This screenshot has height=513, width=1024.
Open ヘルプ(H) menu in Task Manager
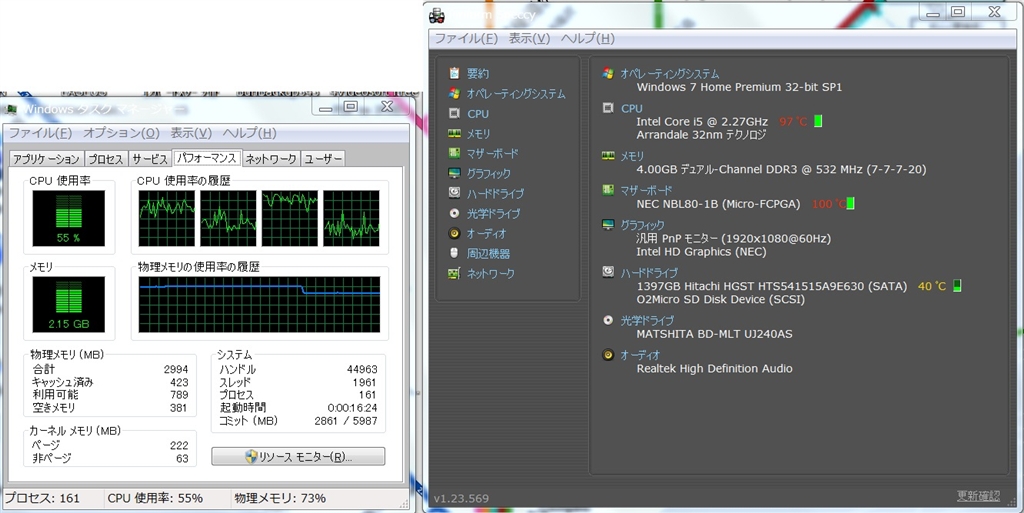(x=249, y=133)
